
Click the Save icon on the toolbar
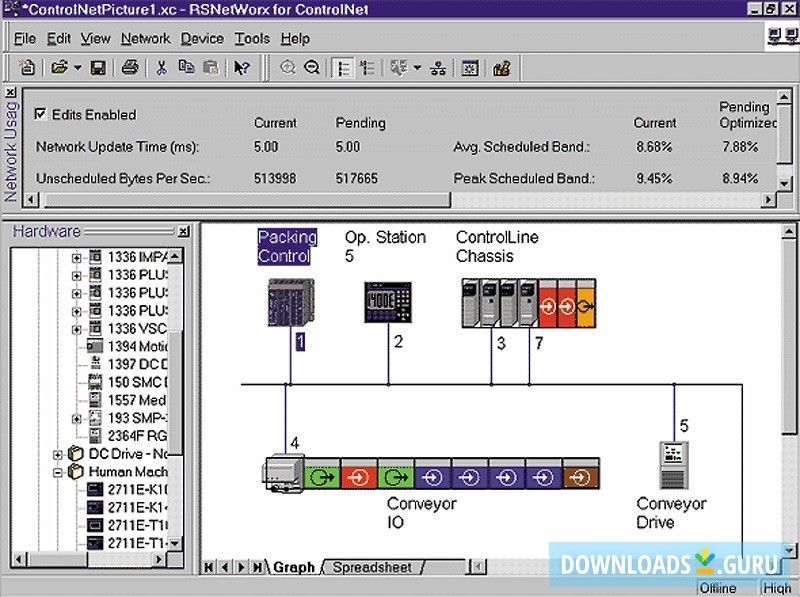point(97,68)
